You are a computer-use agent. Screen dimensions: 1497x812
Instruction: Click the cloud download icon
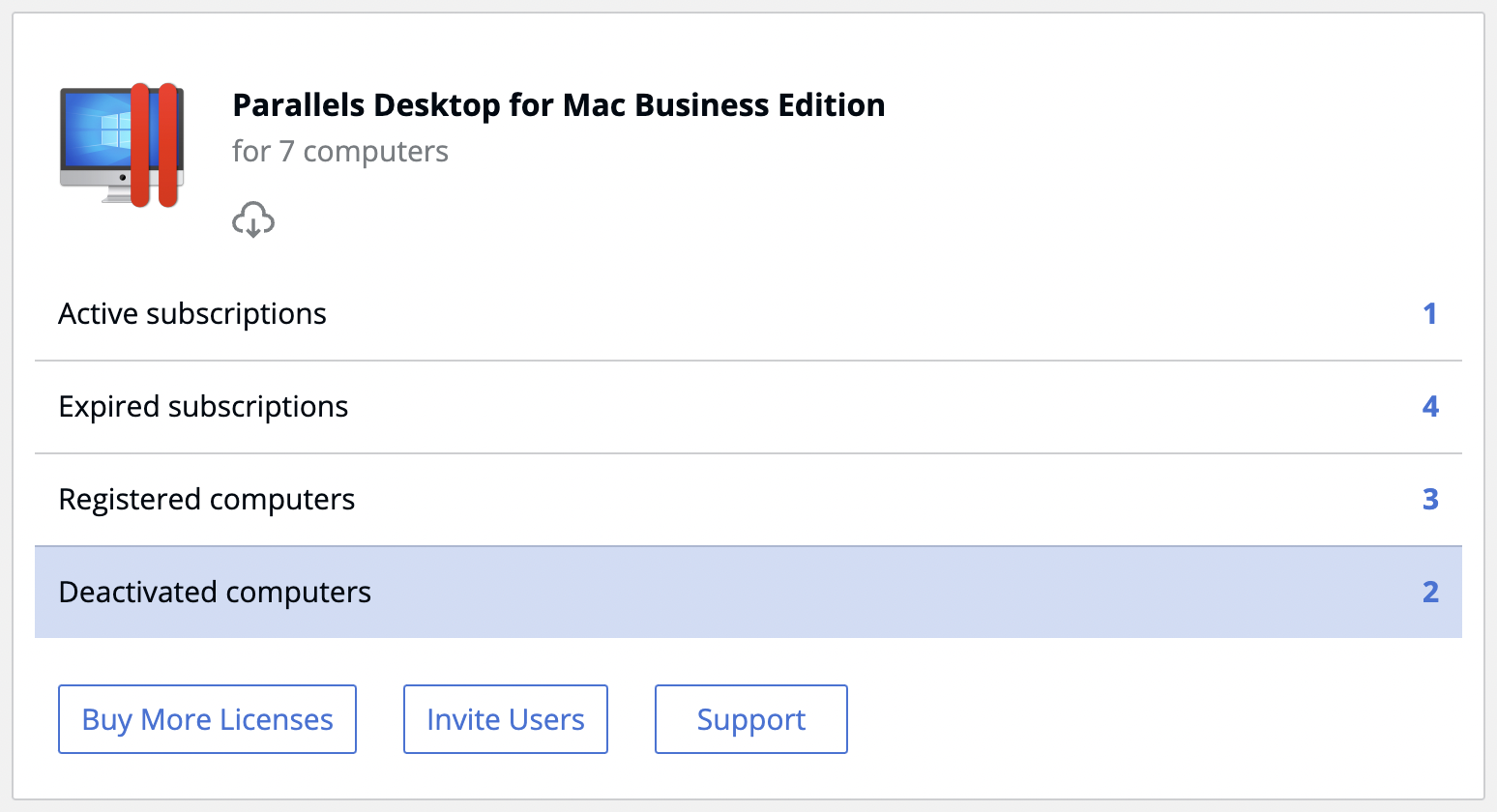click(253, 220)
